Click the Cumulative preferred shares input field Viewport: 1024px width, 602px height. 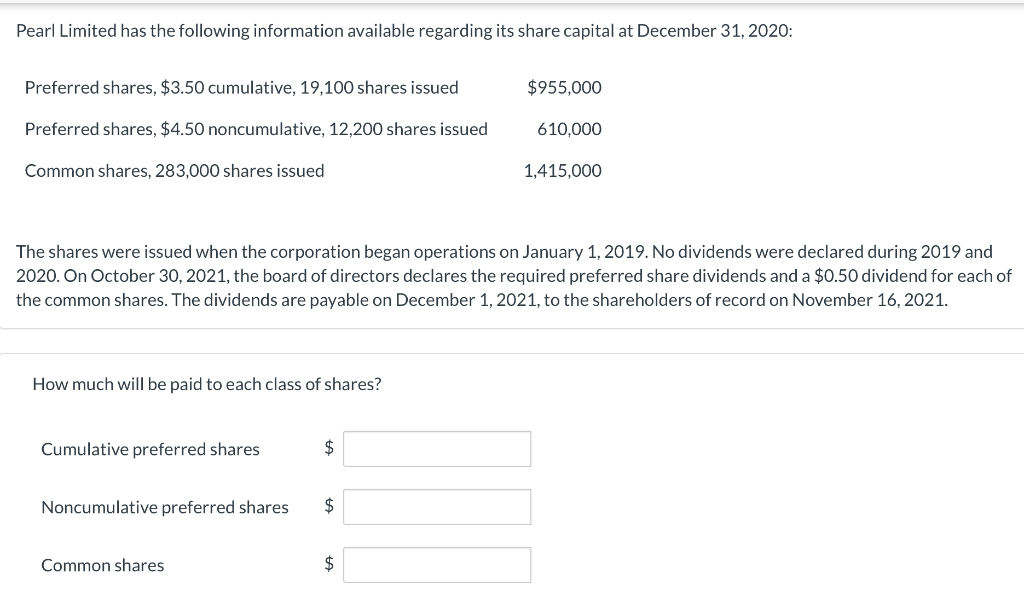click(x=437, y=448)
